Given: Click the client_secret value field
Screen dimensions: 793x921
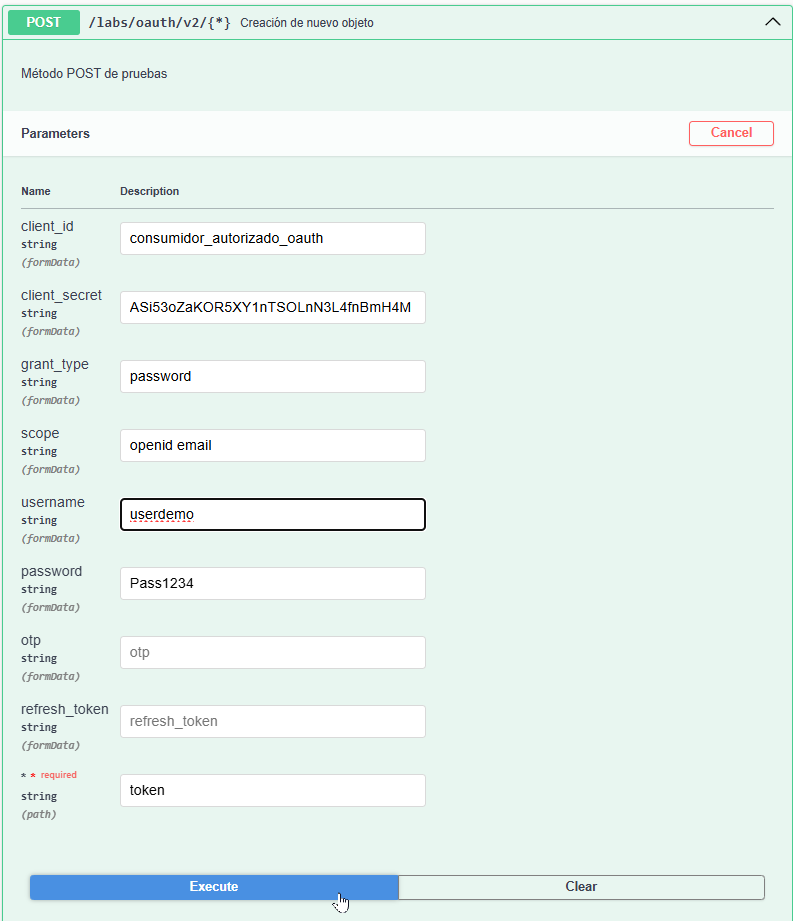Looking at the screenshot, I should 272,307.
